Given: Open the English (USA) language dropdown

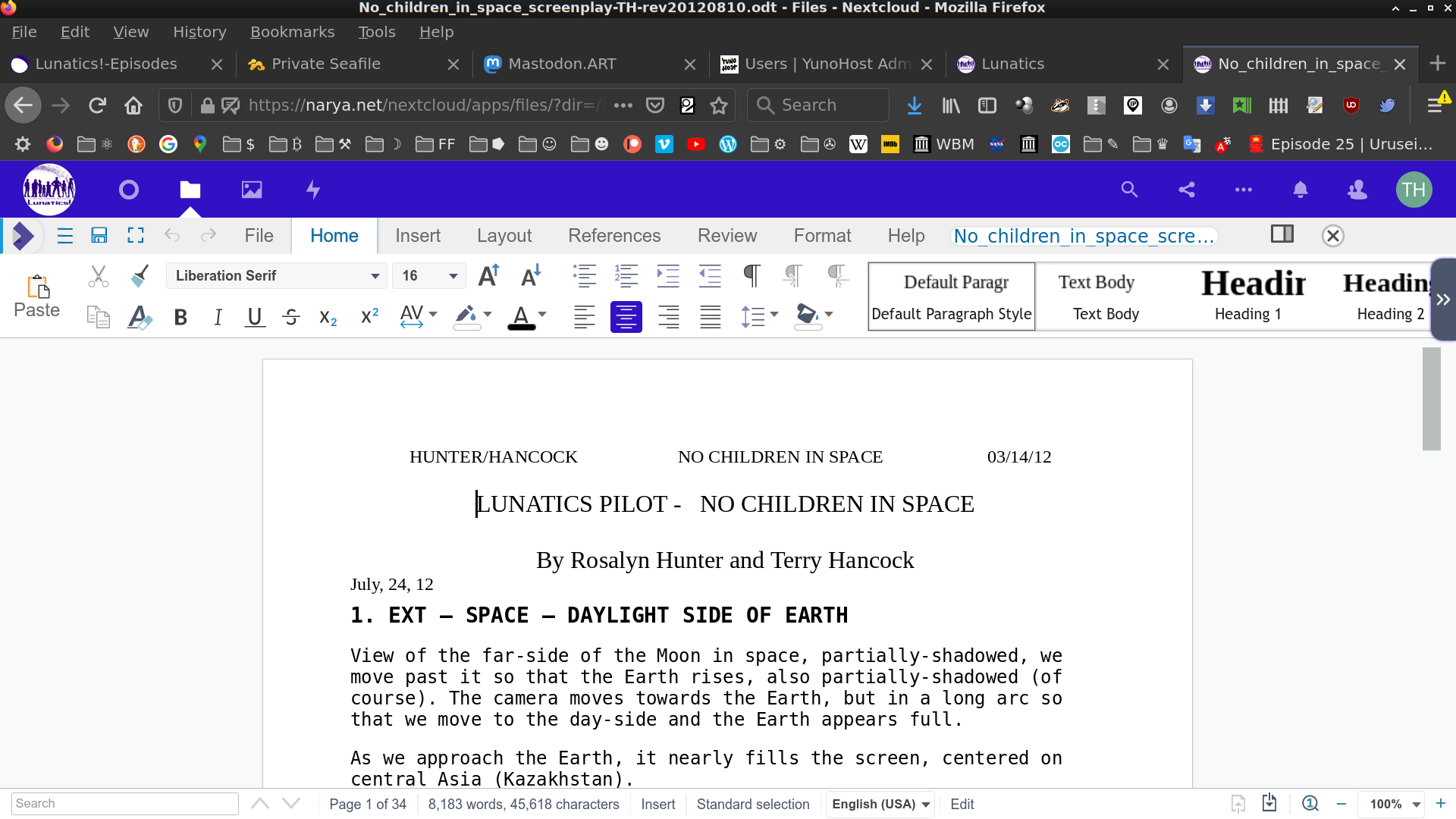Looking at the screenshot, I should pos(880,804).
